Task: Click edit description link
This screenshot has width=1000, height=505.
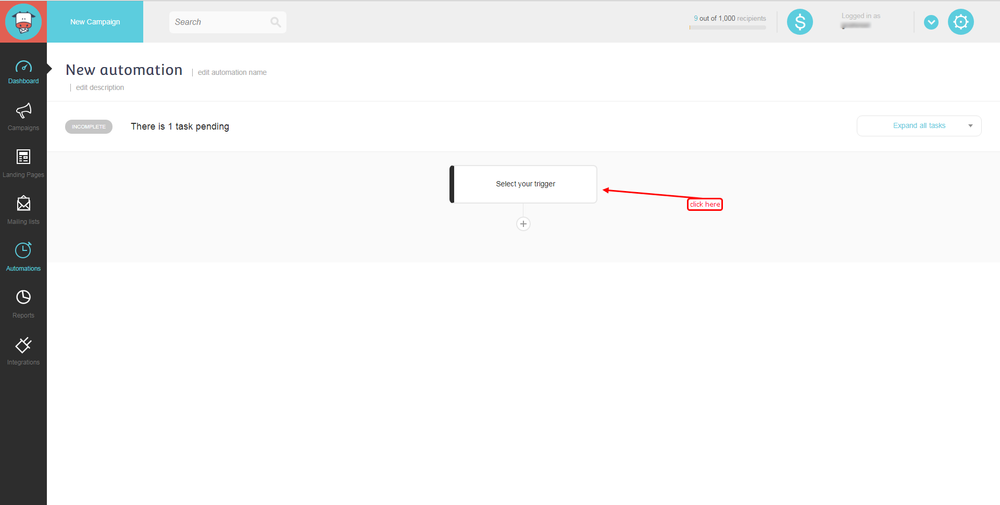Action: [x=99, y=88]
